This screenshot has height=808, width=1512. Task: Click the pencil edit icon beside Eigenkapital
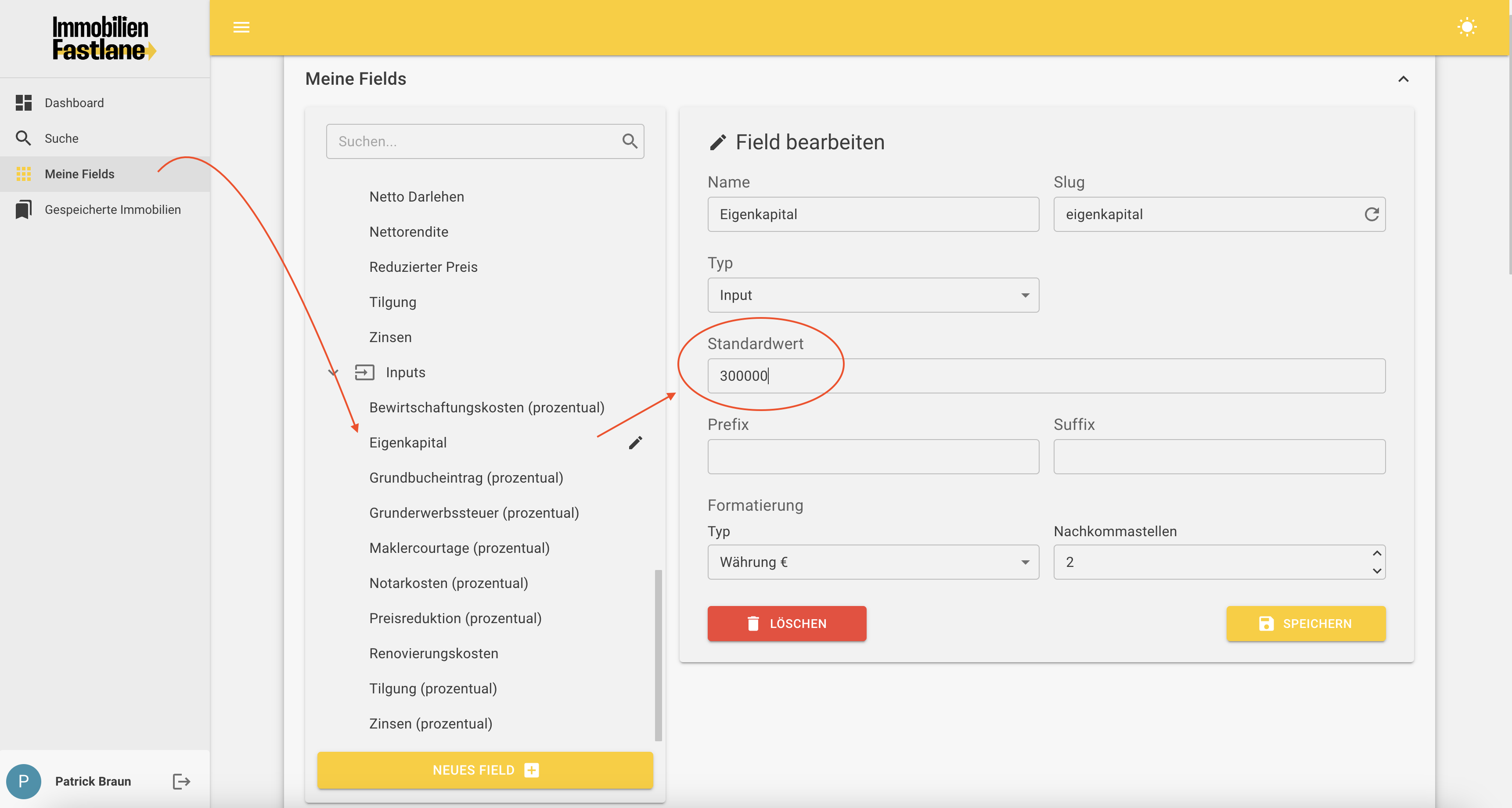pos(635,443)
